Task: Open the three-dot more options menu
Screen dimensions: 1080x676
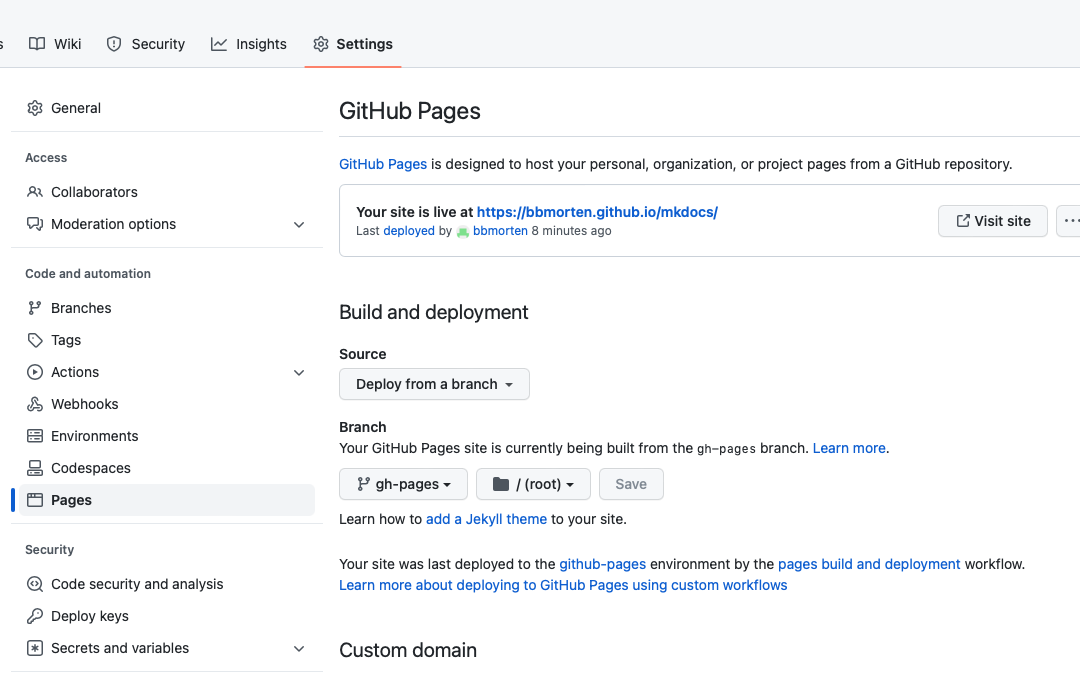Action: [1070, 221]
